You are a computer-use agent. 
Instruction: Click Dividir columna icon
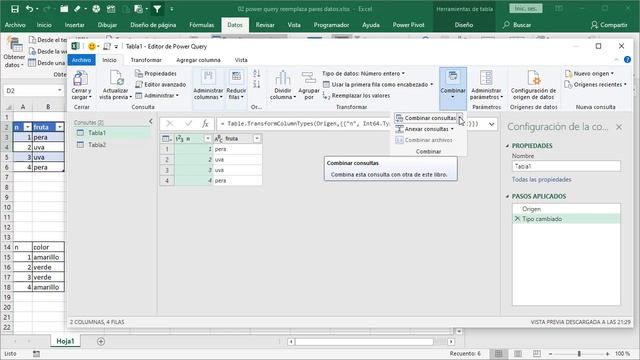[282, 78]
